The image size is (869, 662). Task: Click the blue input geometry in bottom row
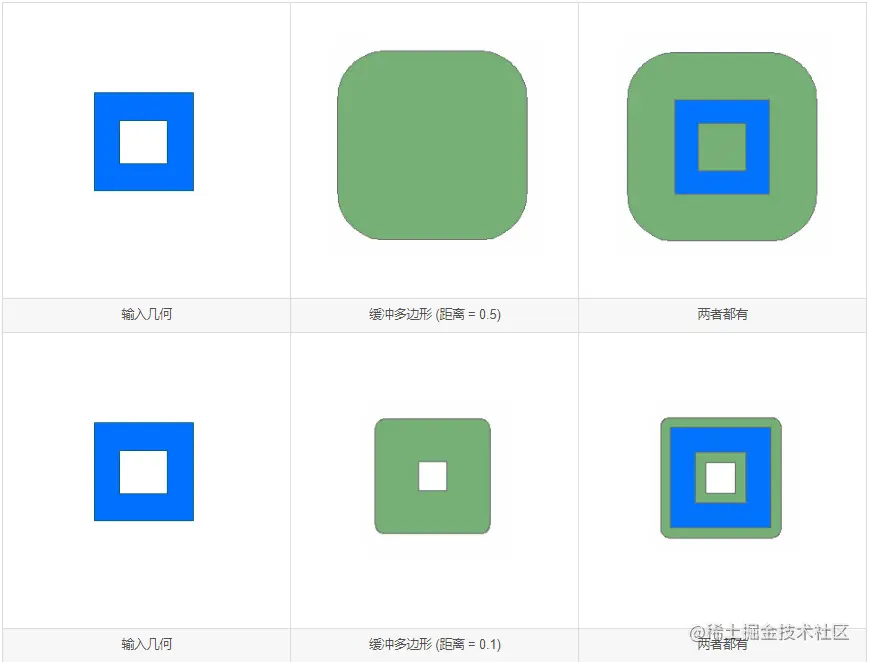144,471
